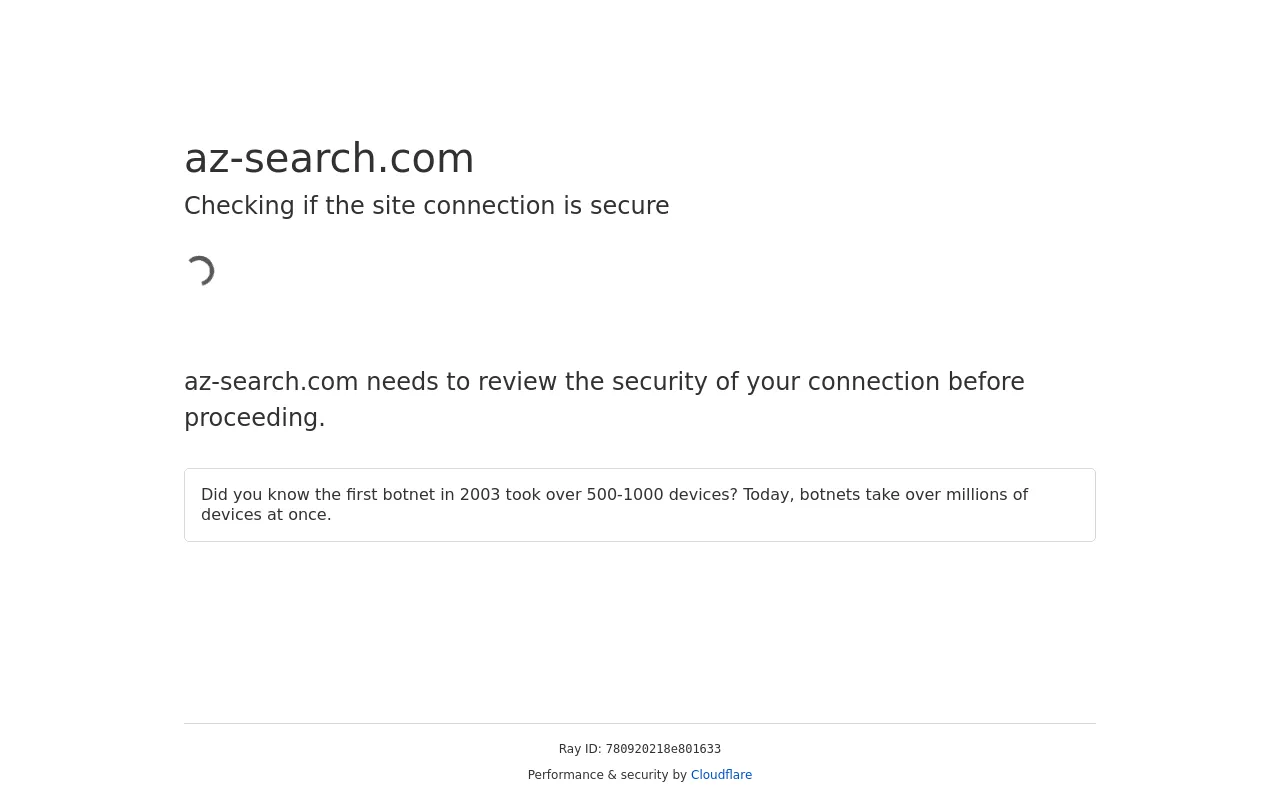Click the botnet fact box
This screenshot has height=800, width=1280.
pos(640,505)
